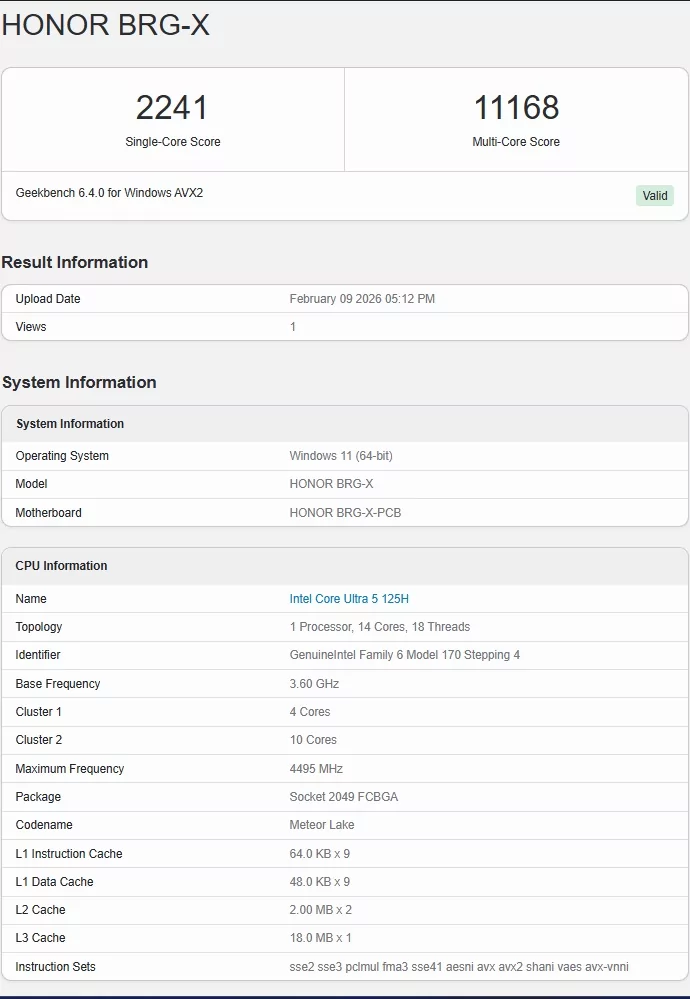This screenshot has width=690, height=999.
Task: Click the Instruction Sets value list
Action: pos(459,967)
